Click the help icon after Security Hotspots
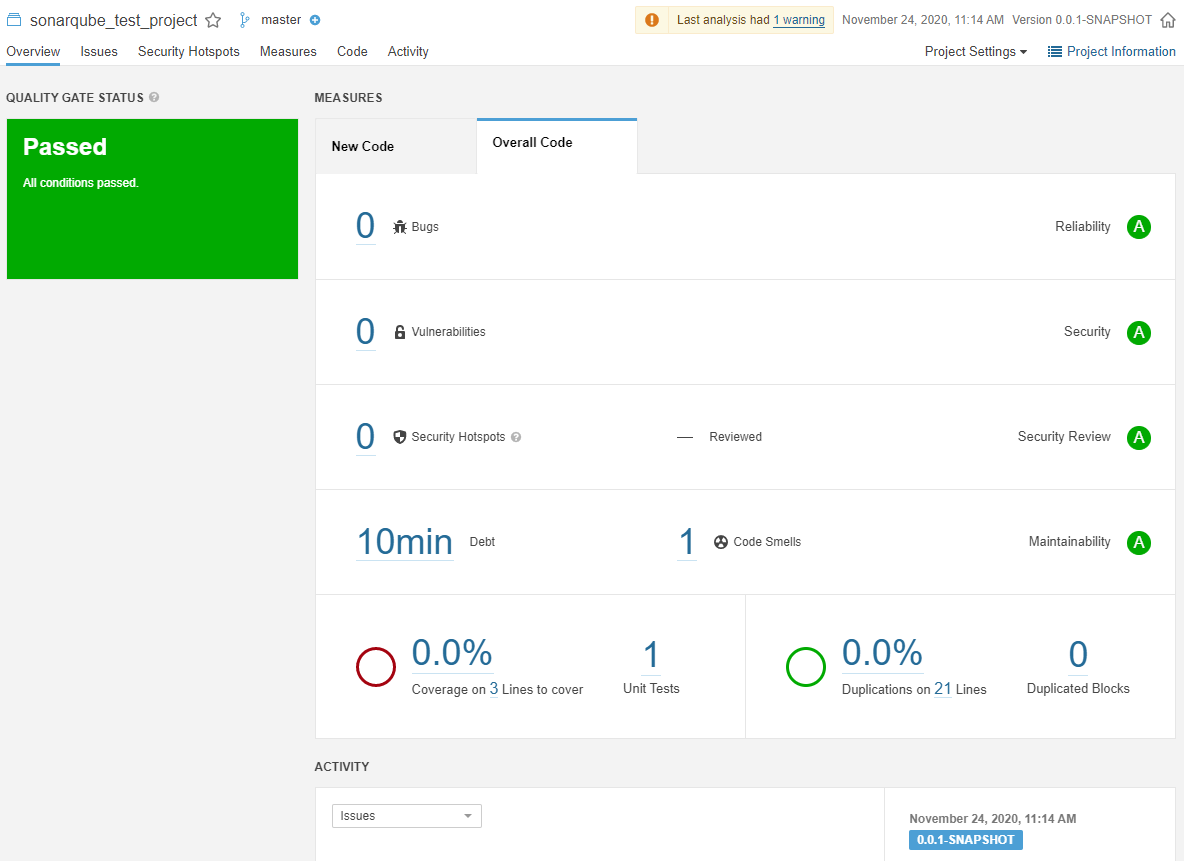 click(516, 437)
